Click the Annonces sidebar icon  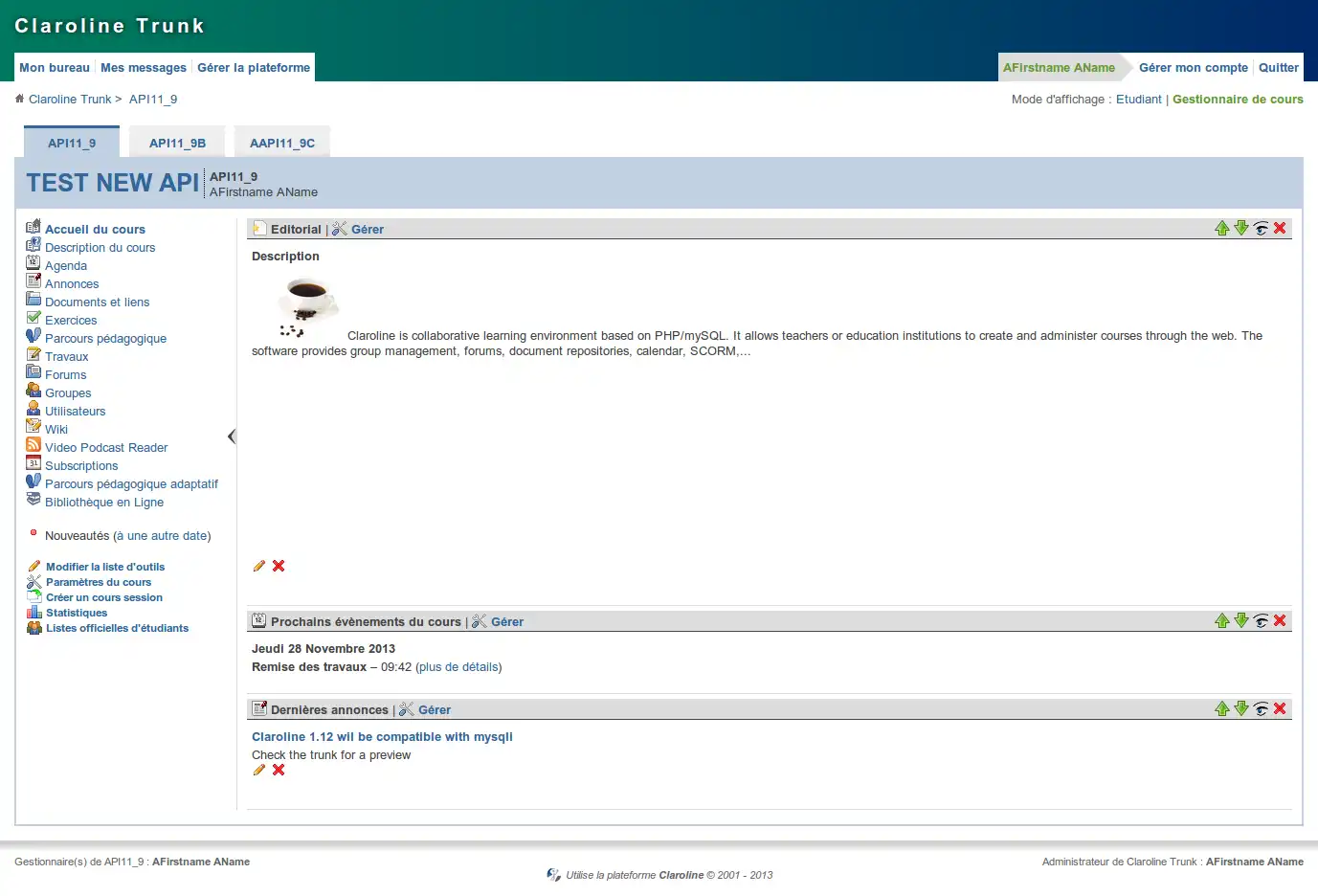(34, 283)
